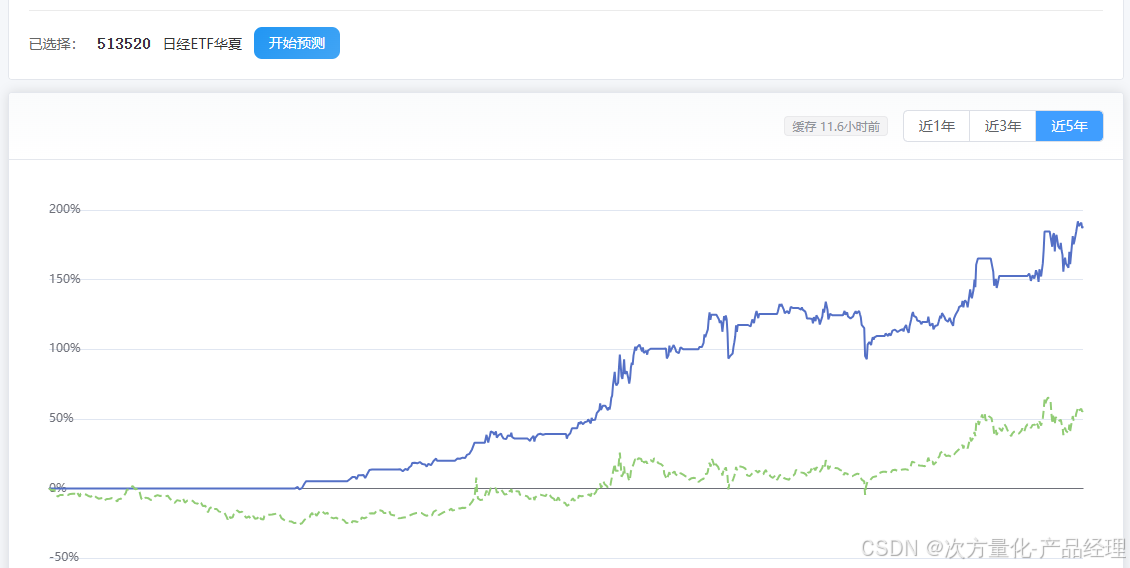Click the flat blue line start at 0%
Screen dimensions: 1130x568
(x=173, y=488)
